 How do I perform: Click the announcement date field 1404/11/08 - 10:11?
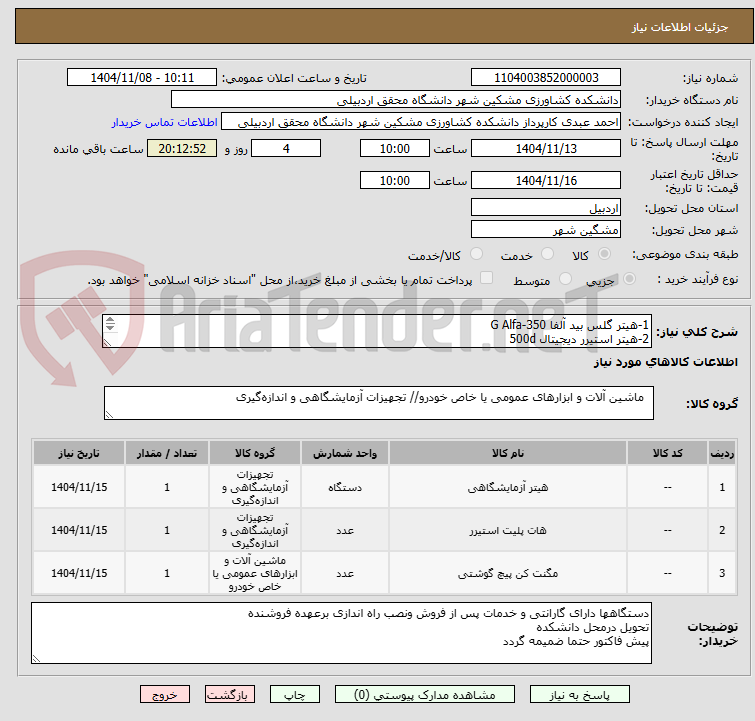tap(142, 78)
